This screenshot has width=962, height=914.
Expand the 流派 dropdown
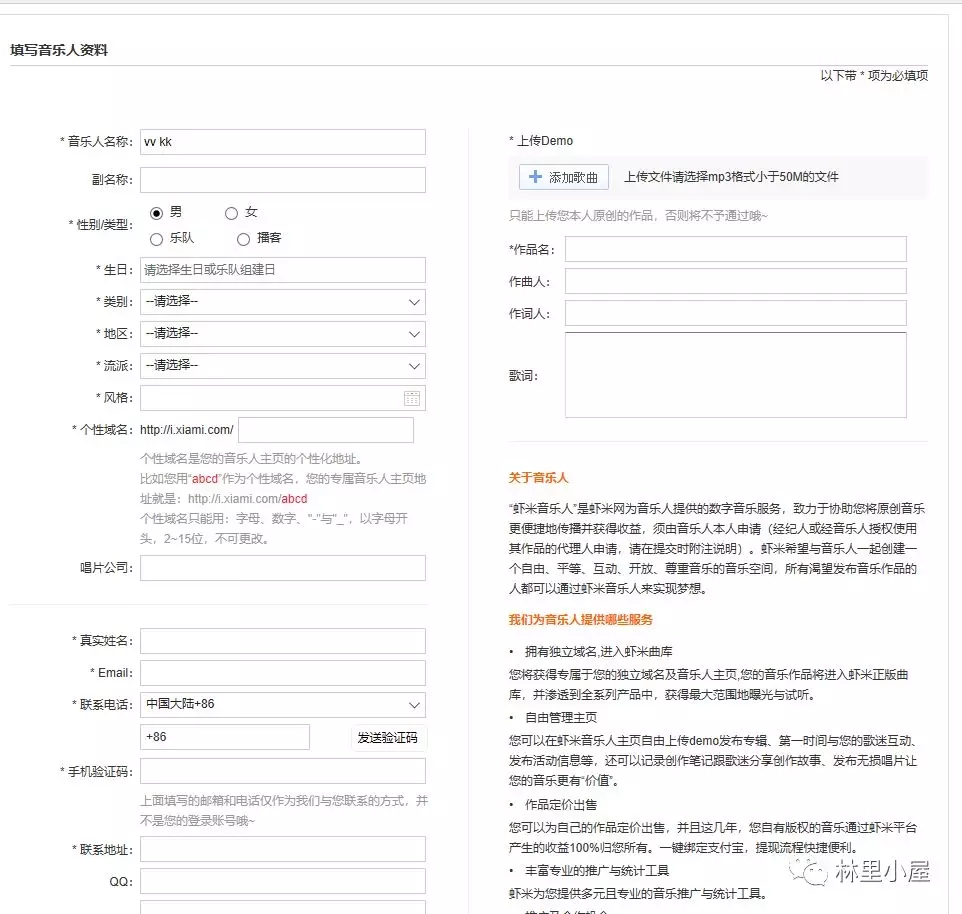[x=283, y=366]
